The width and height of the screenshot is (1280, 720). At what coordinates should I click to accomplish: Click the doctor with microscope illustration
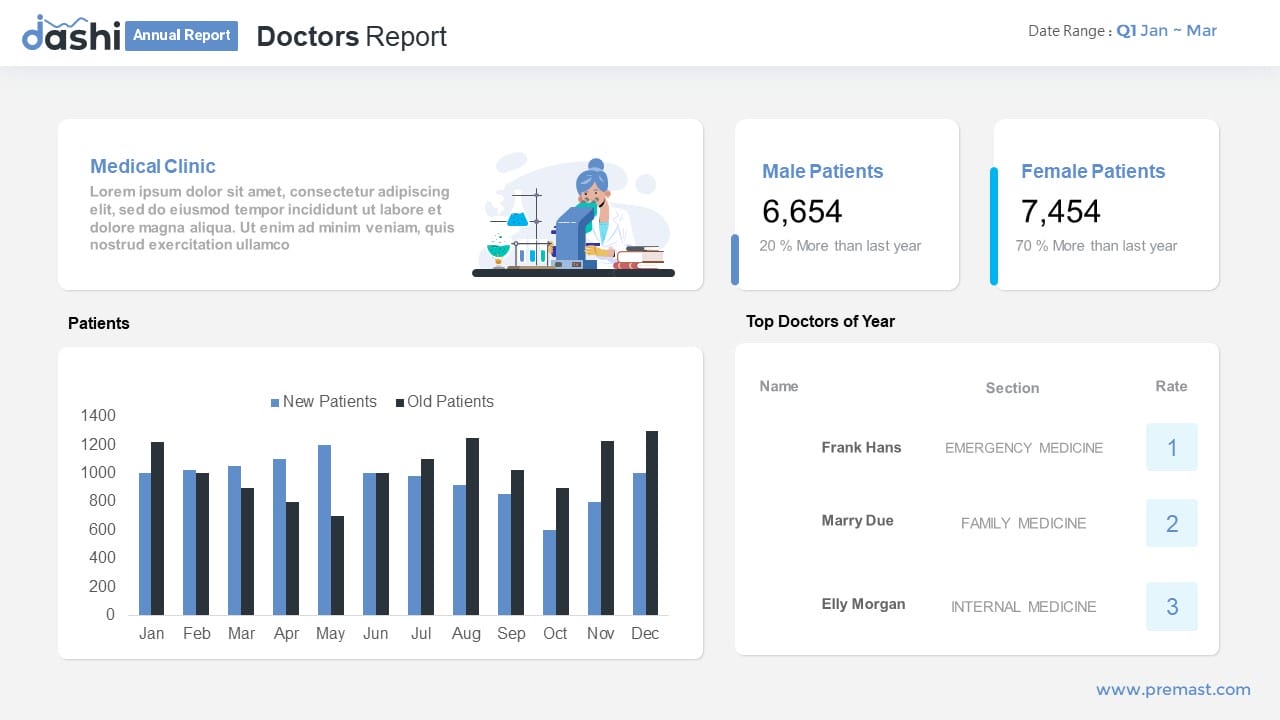click(573, 214)
